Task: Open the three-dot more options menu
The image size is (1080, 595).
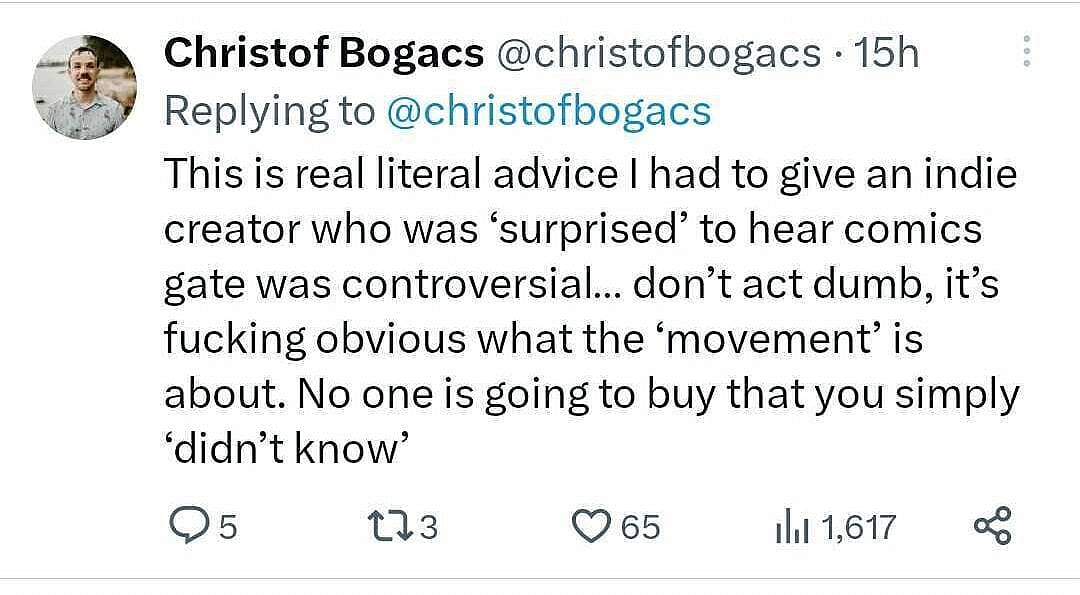Action: coord(1025,52)
